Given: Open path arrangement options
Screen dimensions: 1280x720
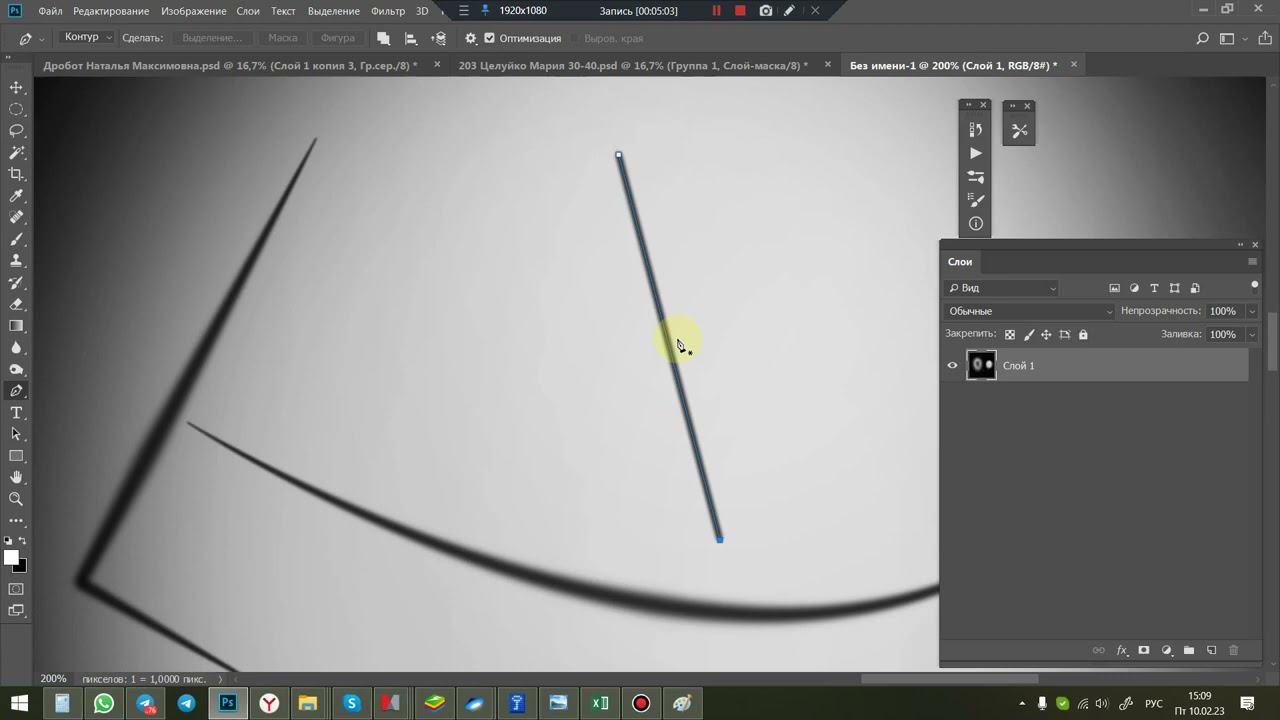Looking at the screenshot, I should [438, 38].
